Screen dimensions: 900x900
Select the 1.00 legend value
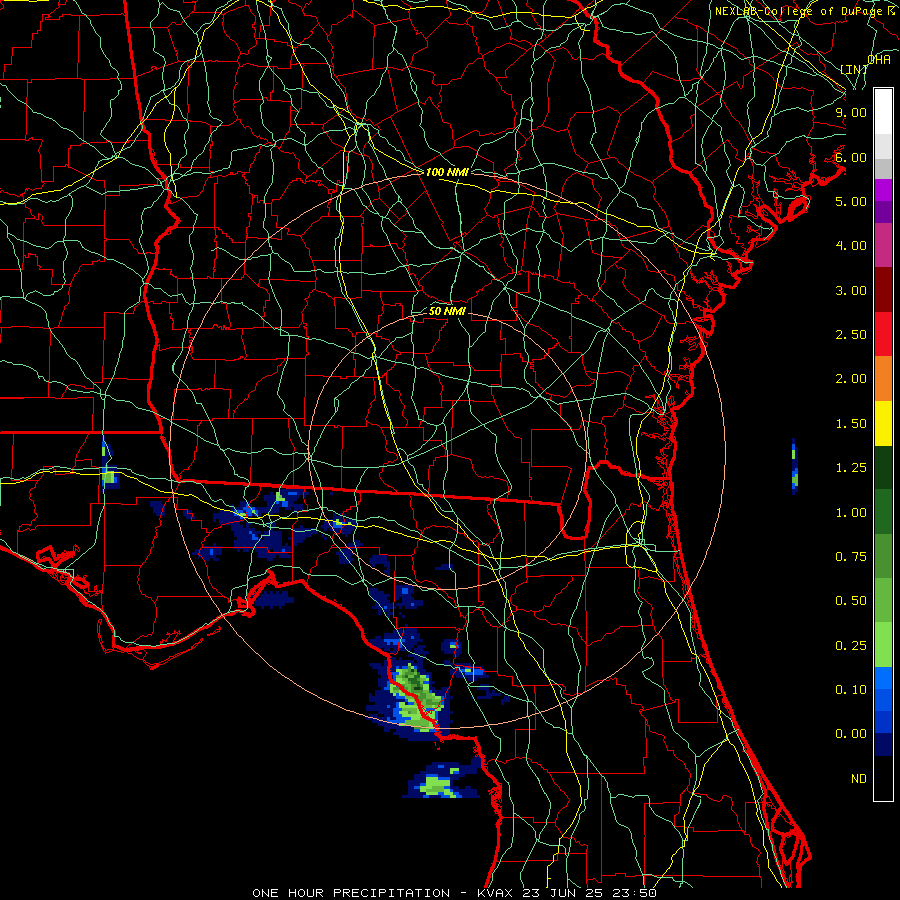[x=851, y=513]
